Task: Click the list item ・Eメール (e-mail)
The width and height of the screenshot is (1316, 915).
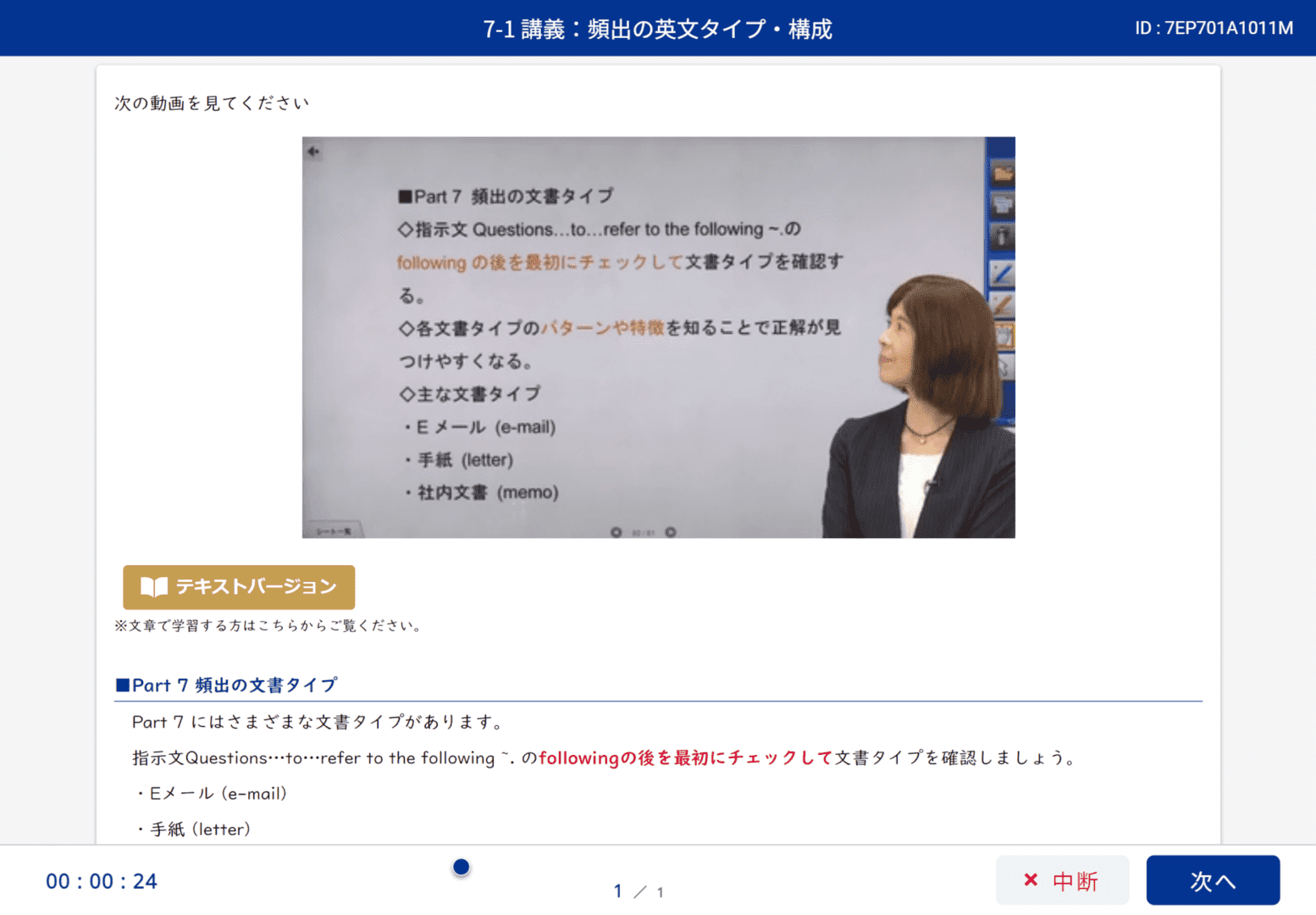Action: click(211, 794)
